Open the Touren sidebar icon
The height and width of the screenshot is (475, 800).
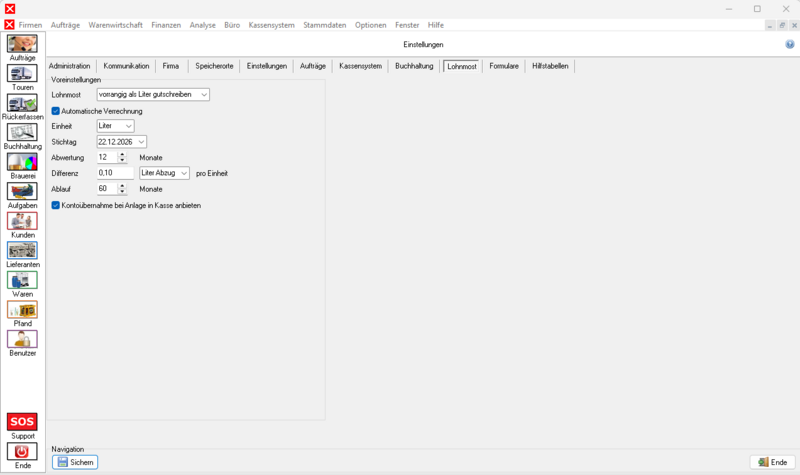click(x=22, y=74)
